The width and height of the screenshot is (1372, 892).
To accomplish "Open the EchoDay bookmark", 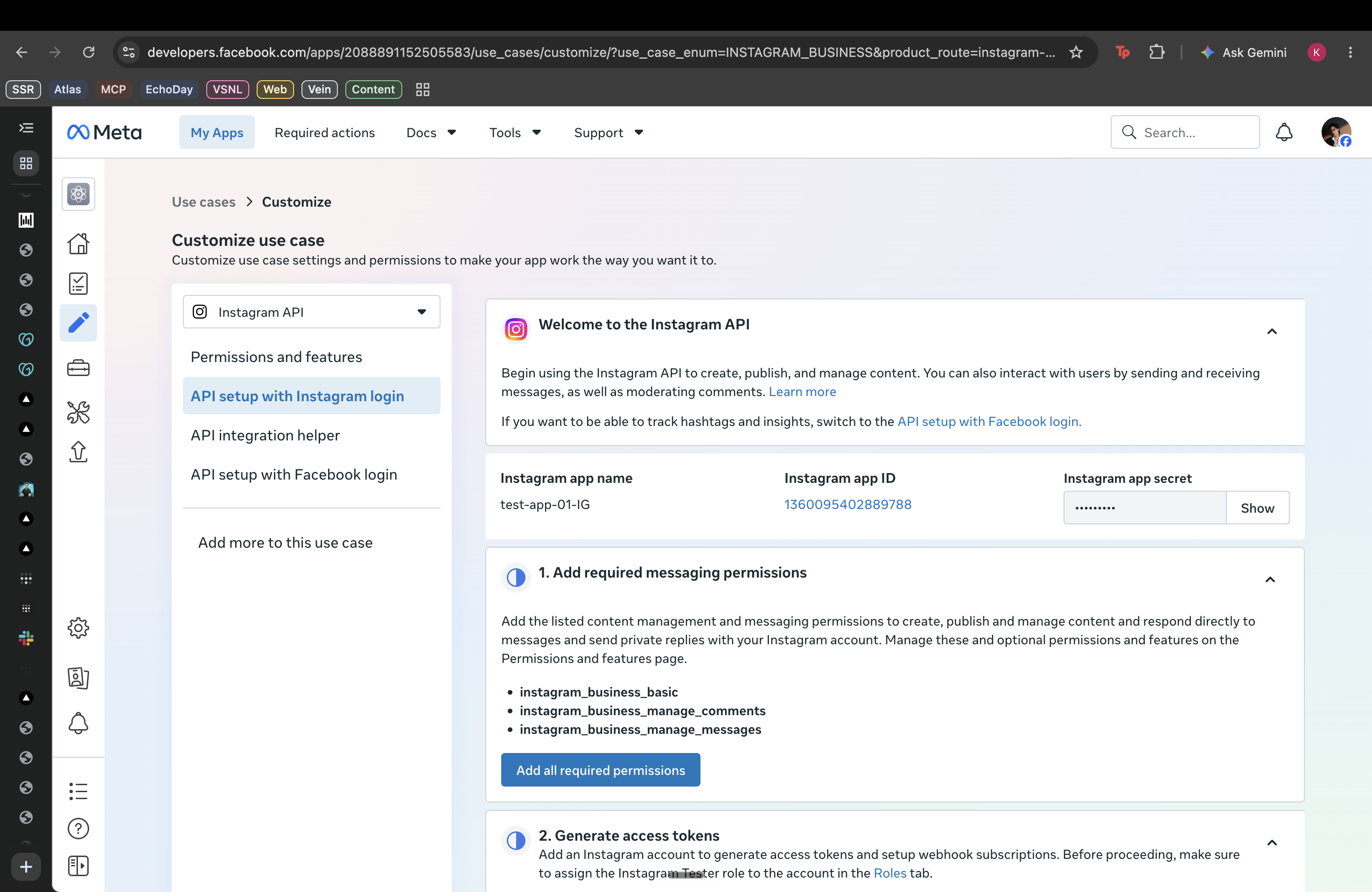I will pos(169,89).
